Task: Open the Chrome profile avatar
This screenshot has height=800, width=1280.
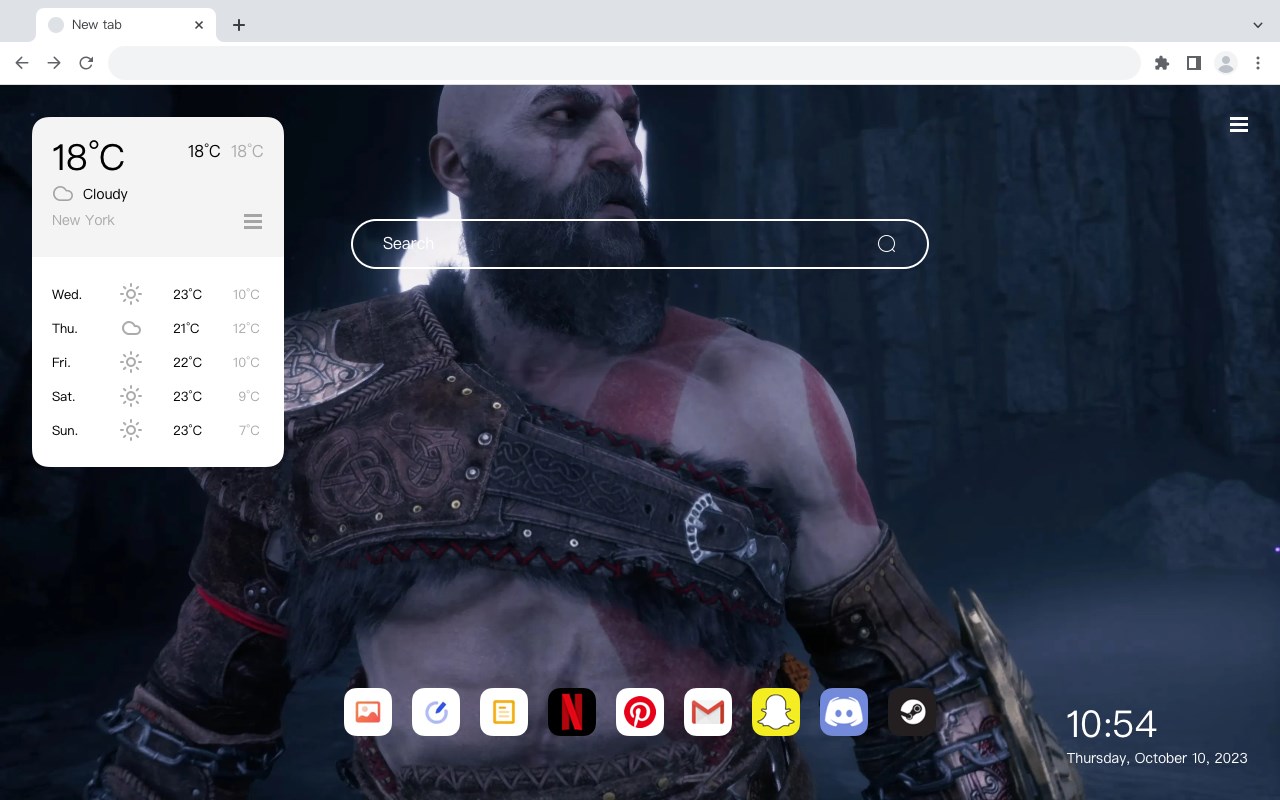Action: tap(1226, 63)
